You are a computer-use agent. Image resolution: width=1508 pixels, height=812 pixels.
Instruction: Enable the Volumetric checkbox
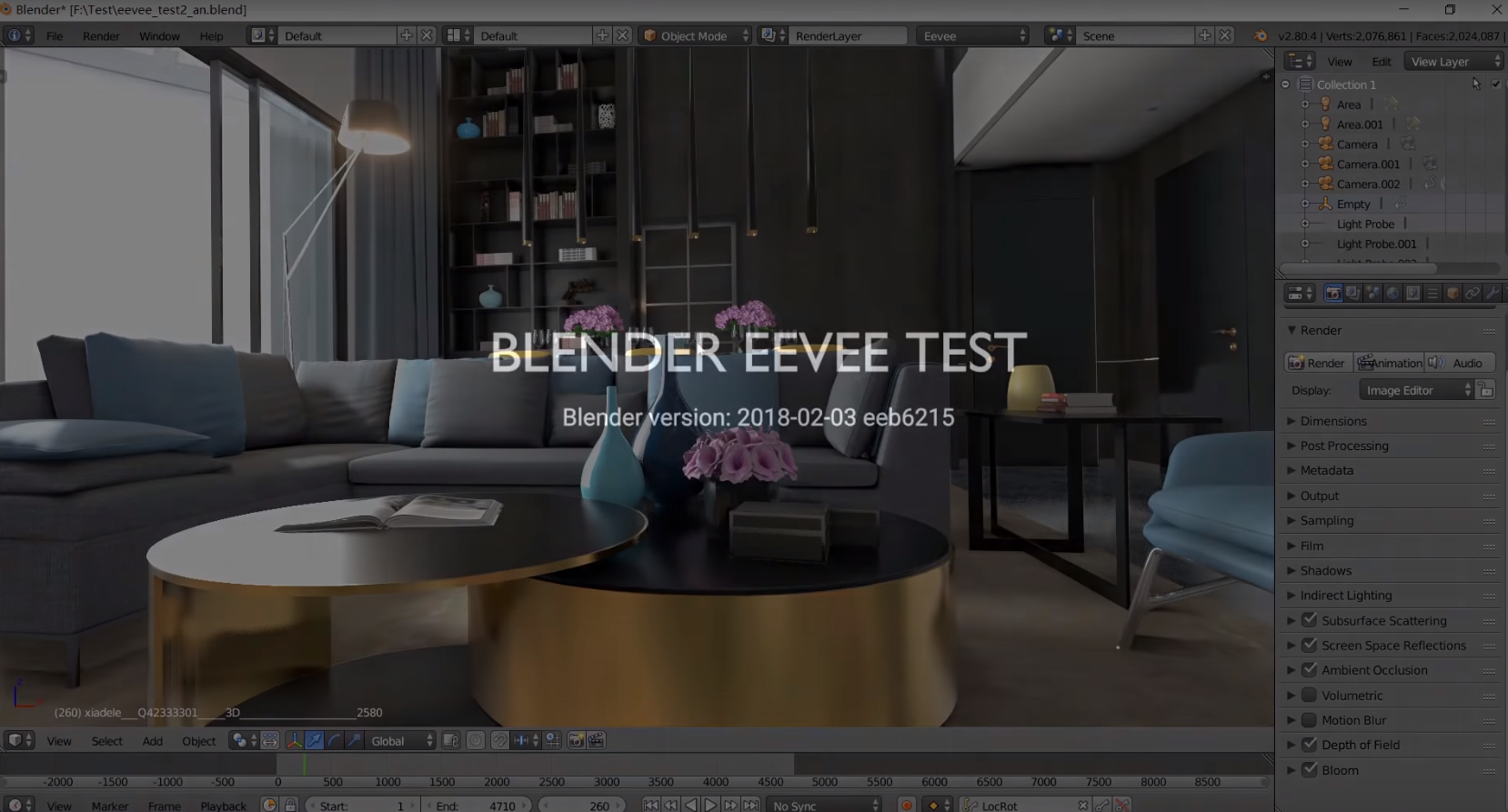pyautogui.click(x=1310, y=695)
